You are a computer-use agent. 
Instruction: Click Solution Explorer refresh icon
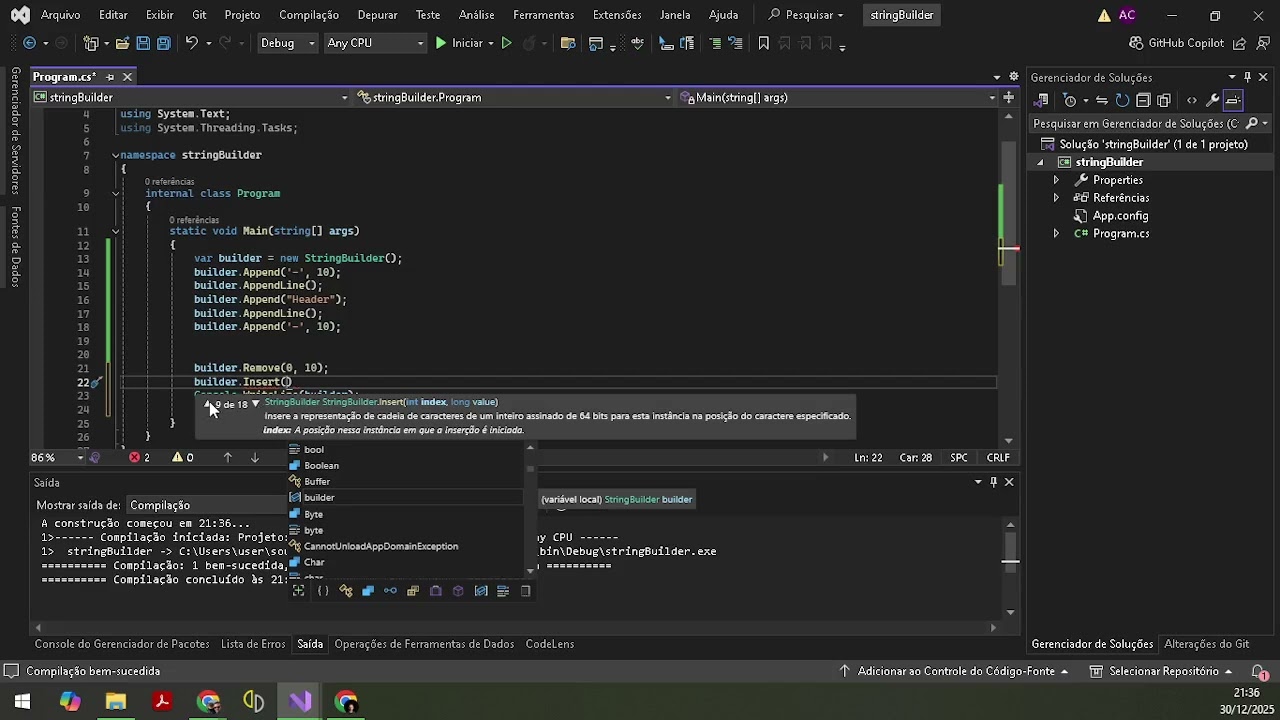coord(1122,100)
